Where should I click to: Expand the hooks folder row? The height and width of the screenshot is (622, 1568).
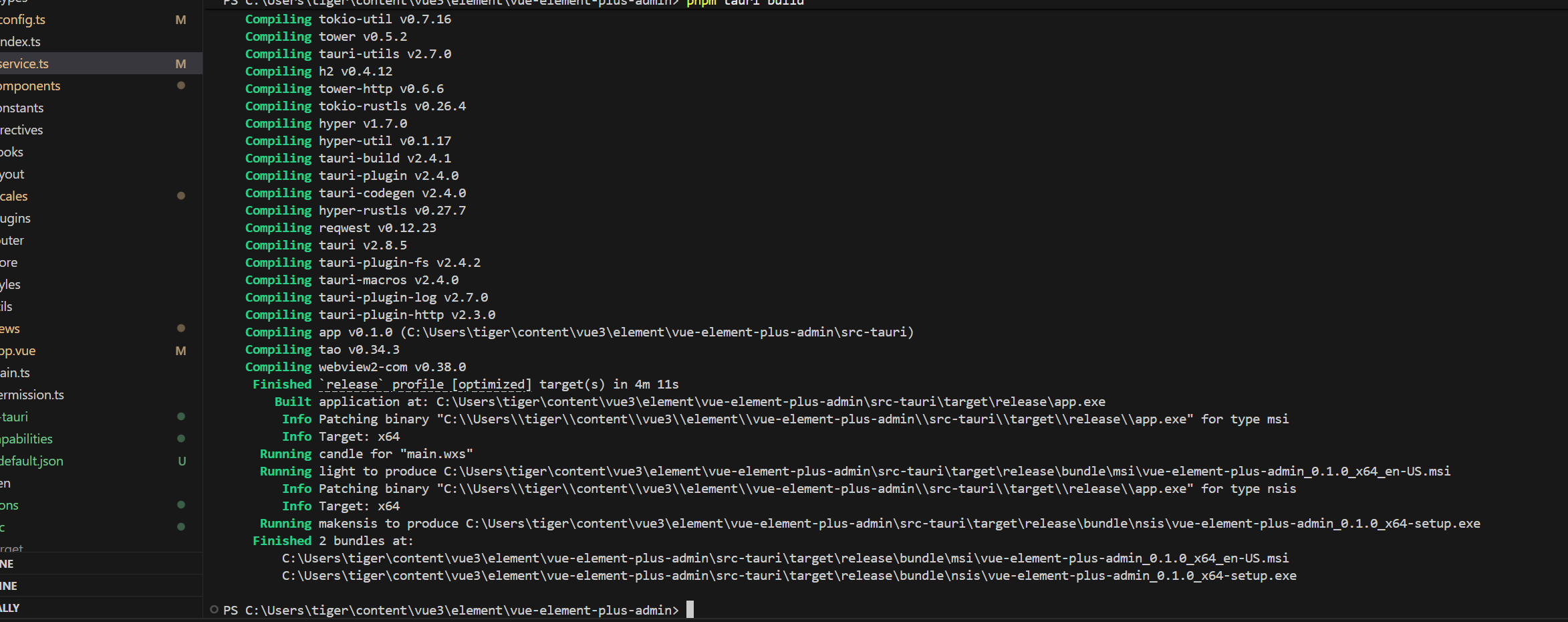100,152
